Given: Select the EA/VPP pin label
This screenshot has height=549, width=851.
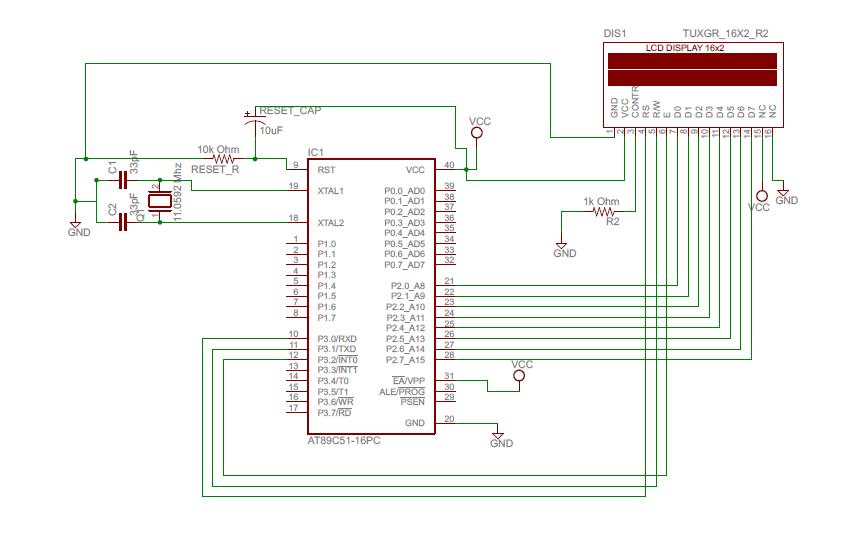Looking at the screenshot, I should coord(409,381).
